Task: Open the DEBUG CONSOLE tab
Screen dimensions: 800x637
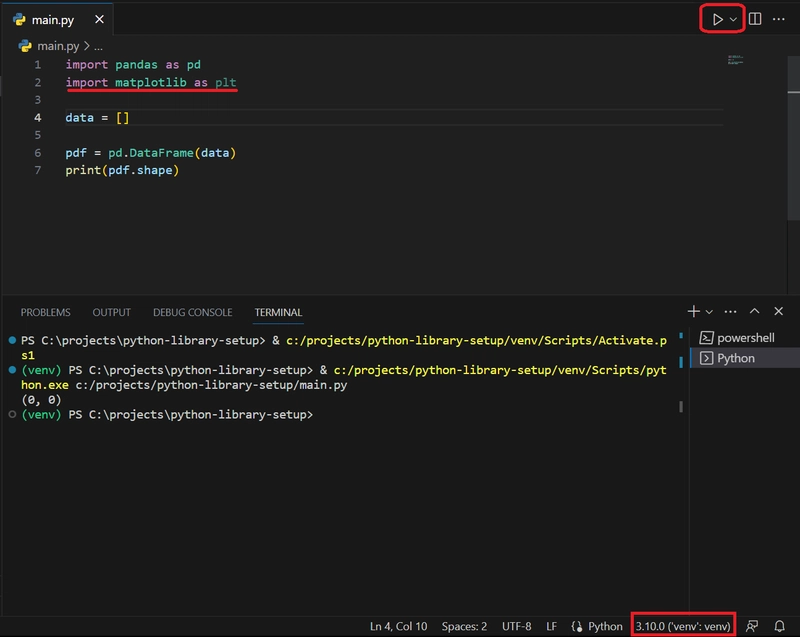Action: coord(192,312)
